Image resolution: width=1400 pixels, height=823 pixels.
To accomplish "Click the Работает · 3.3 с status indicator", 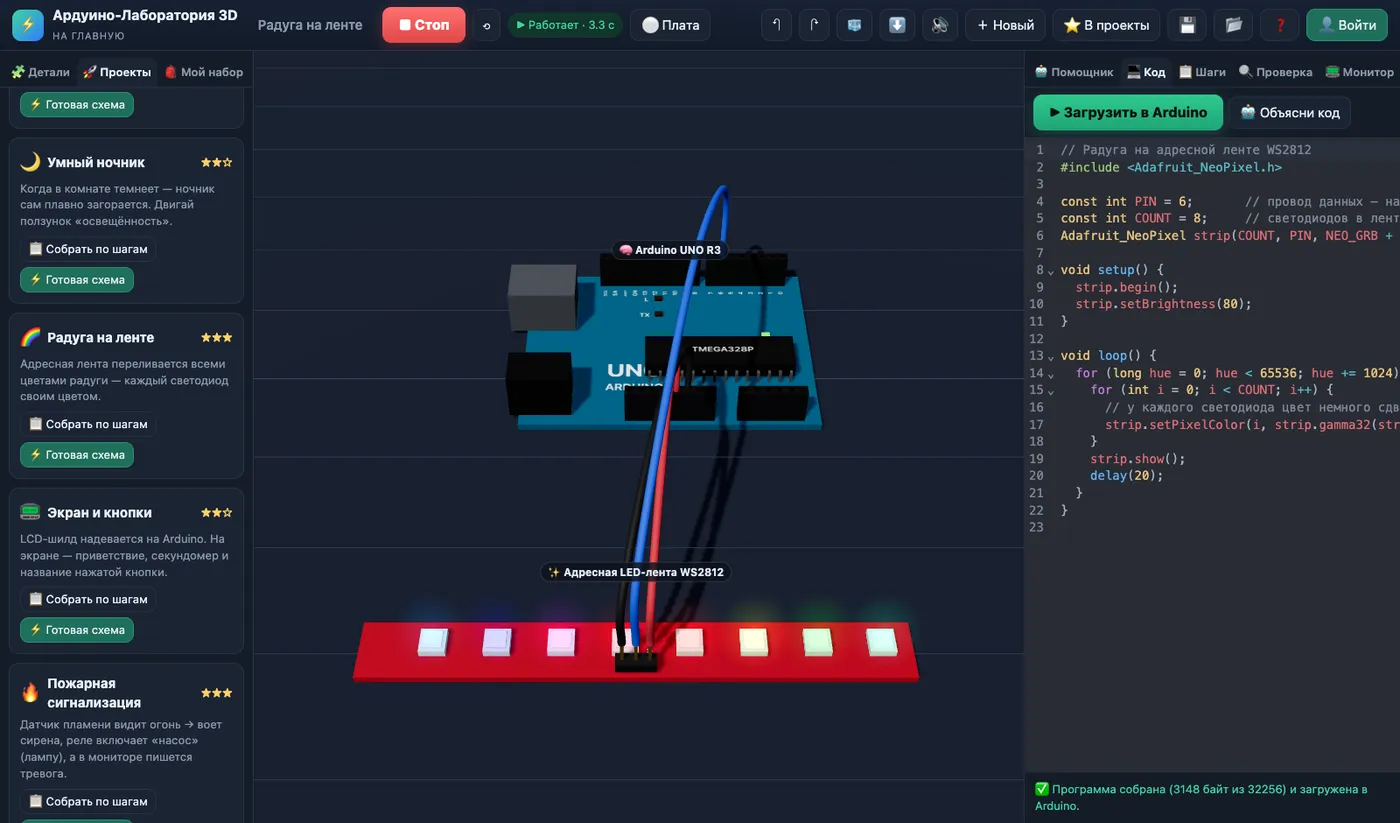I will (565, 25).
